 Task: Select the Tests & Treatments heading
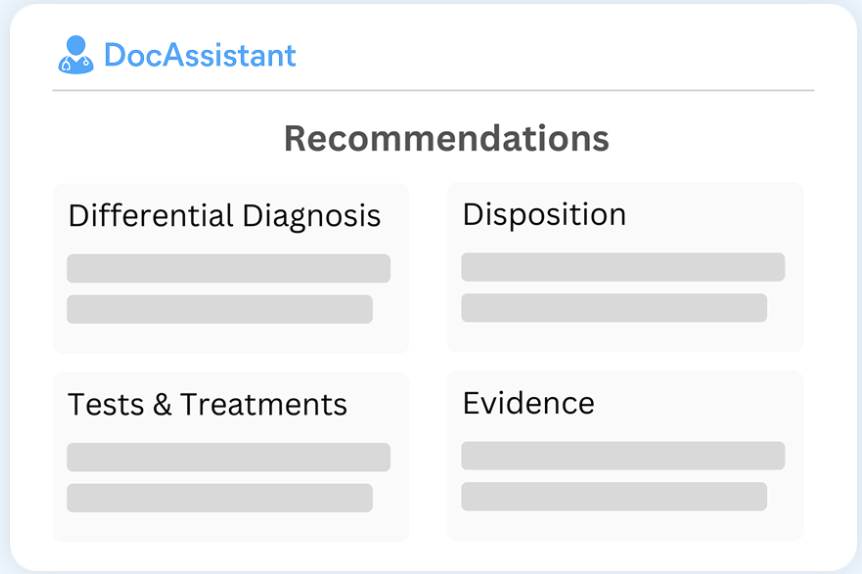click(207, 404)
